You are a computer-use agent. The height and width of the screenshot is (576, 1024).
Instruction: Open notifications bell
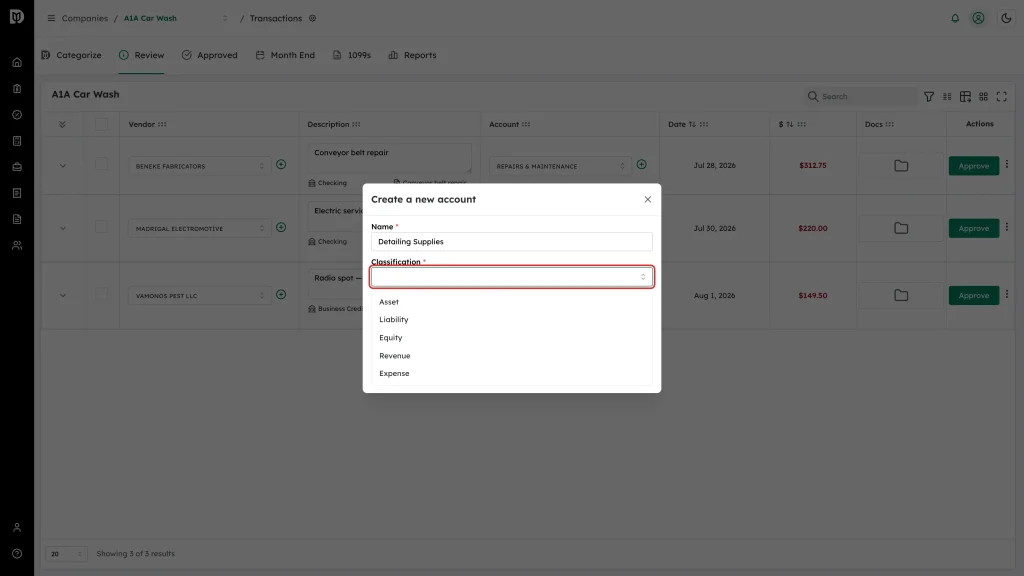click(955, 18)
